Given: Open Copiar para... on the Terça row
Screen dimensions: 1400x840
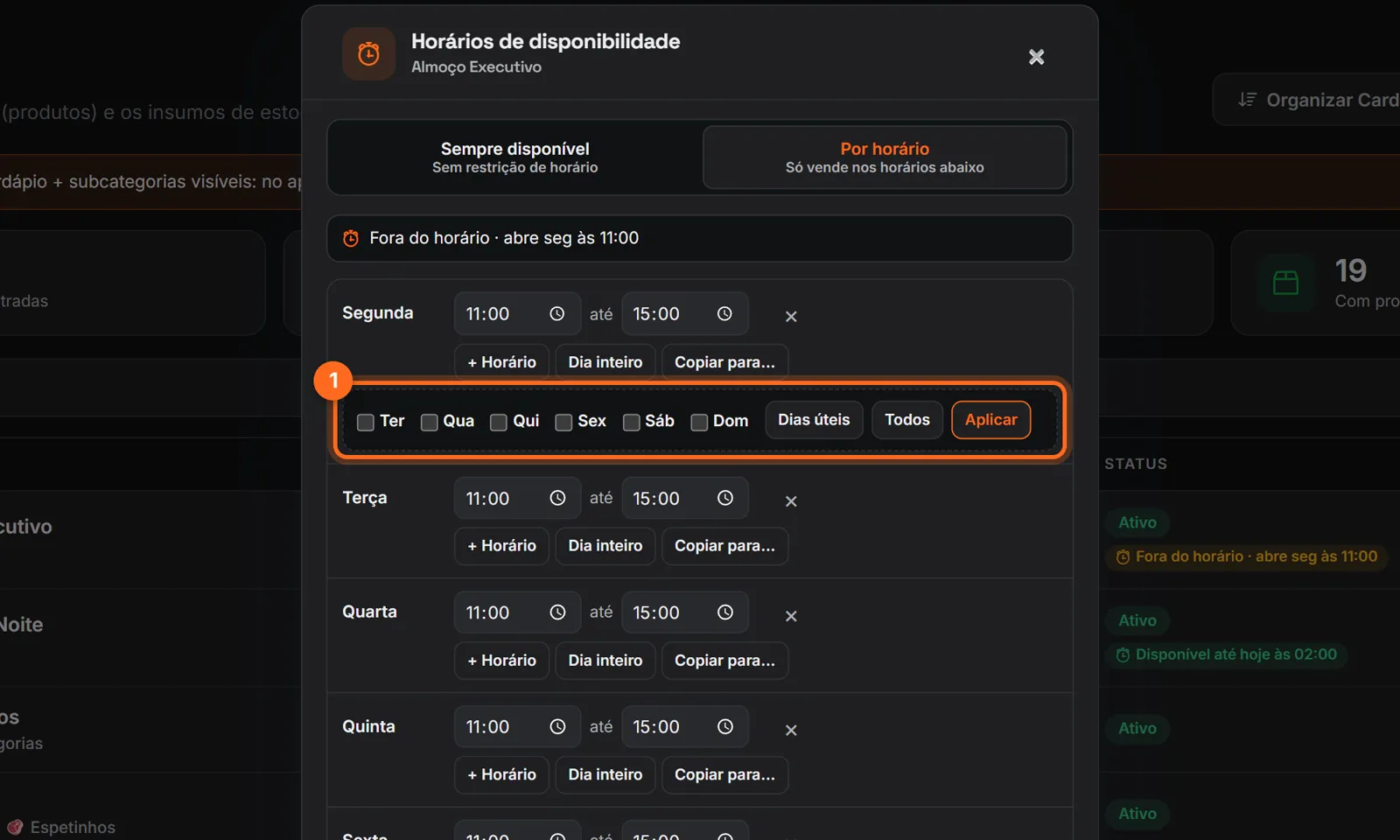Looking at the screenshot, I should (x=724, y=546).
